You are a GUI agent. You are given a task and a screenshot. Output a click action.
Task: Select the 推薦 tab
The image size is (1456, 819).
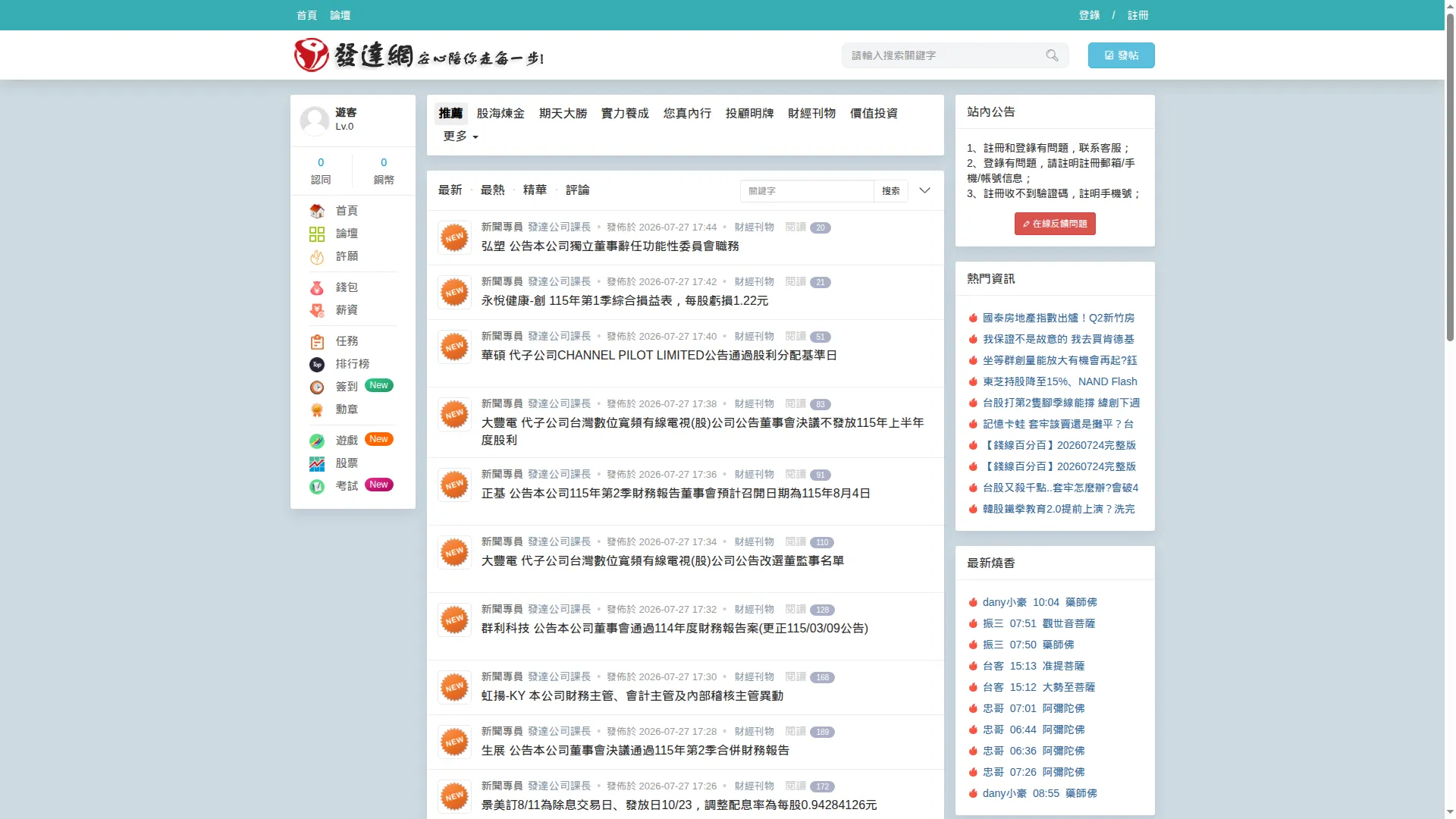450,113
